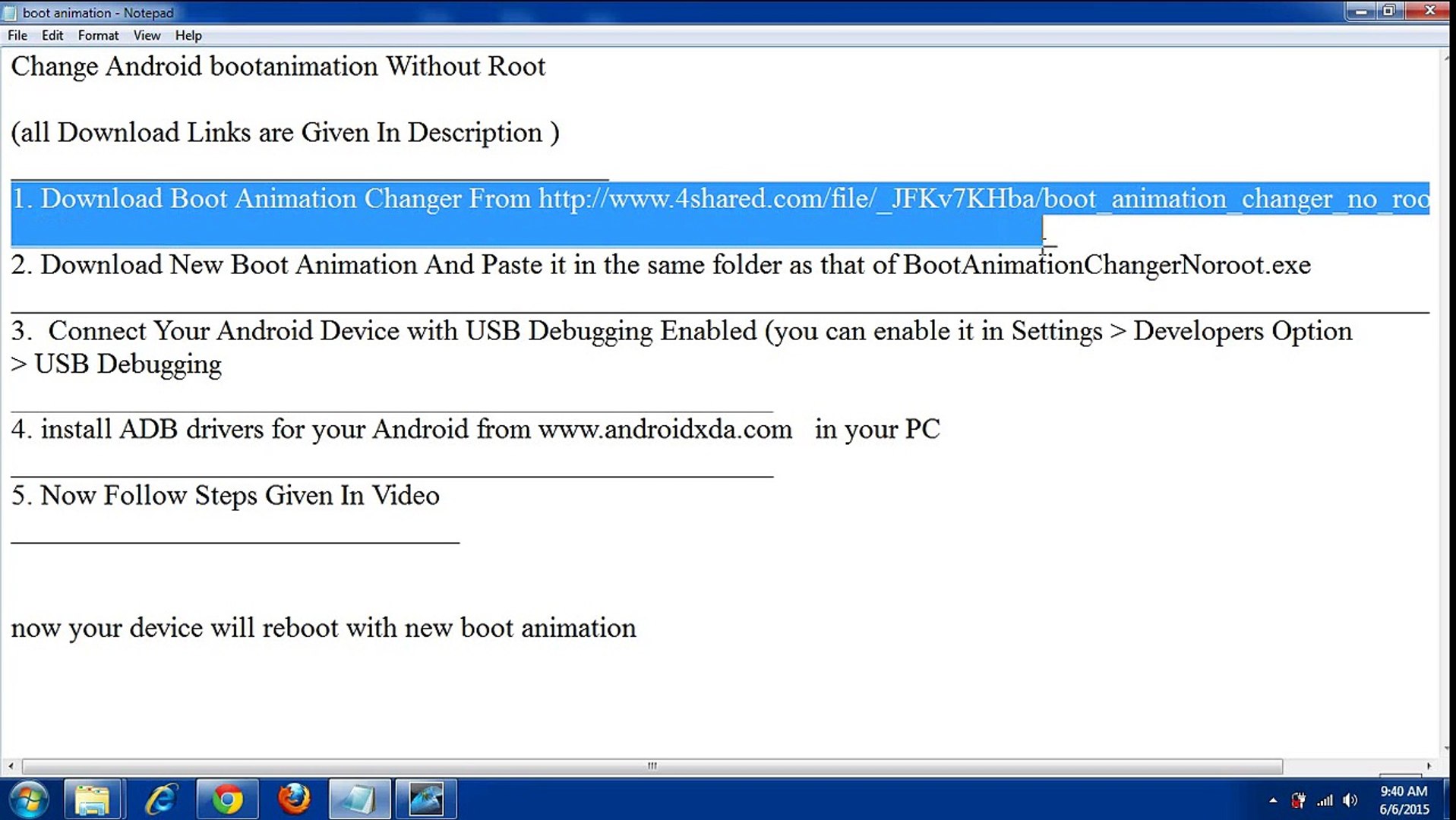The height and width of the screenshot is (820, 1456).
Task: Click the line starting "3. Connect Your Android Device"
Action: pyautogui.click(x=681, y=332)
